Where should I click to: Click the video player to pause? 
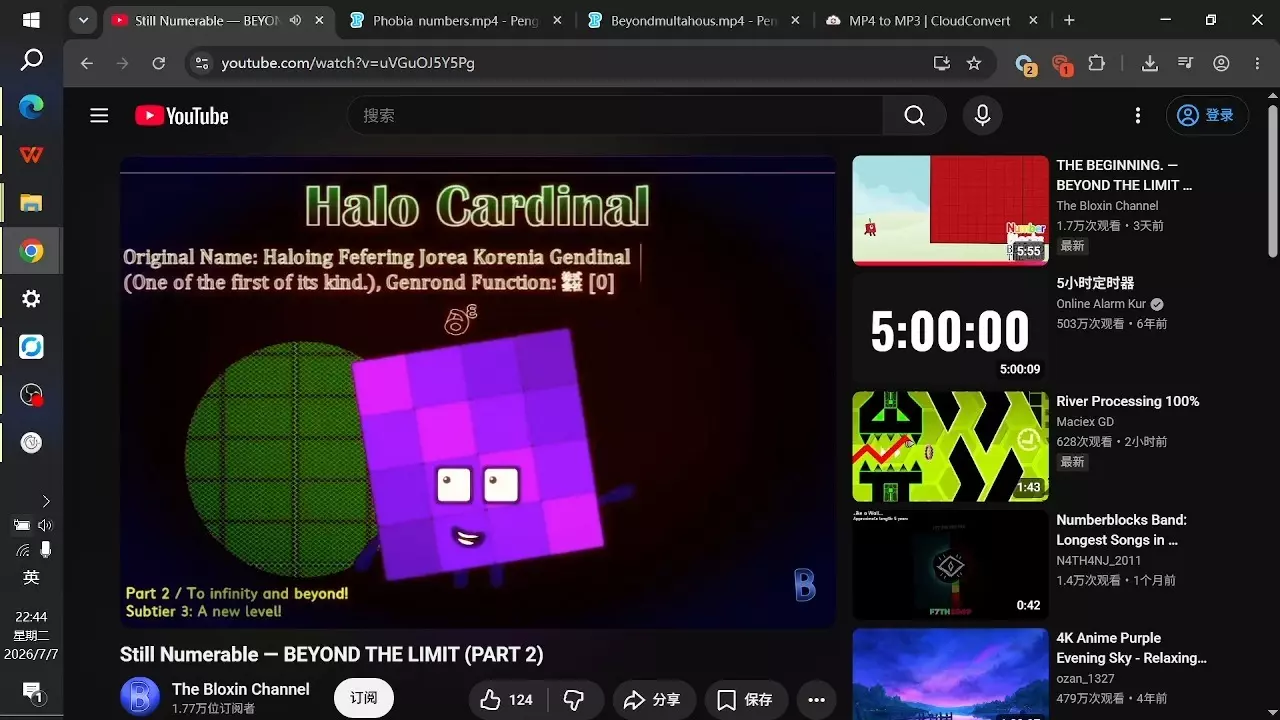pyautogui.click(x=478, y=392)
